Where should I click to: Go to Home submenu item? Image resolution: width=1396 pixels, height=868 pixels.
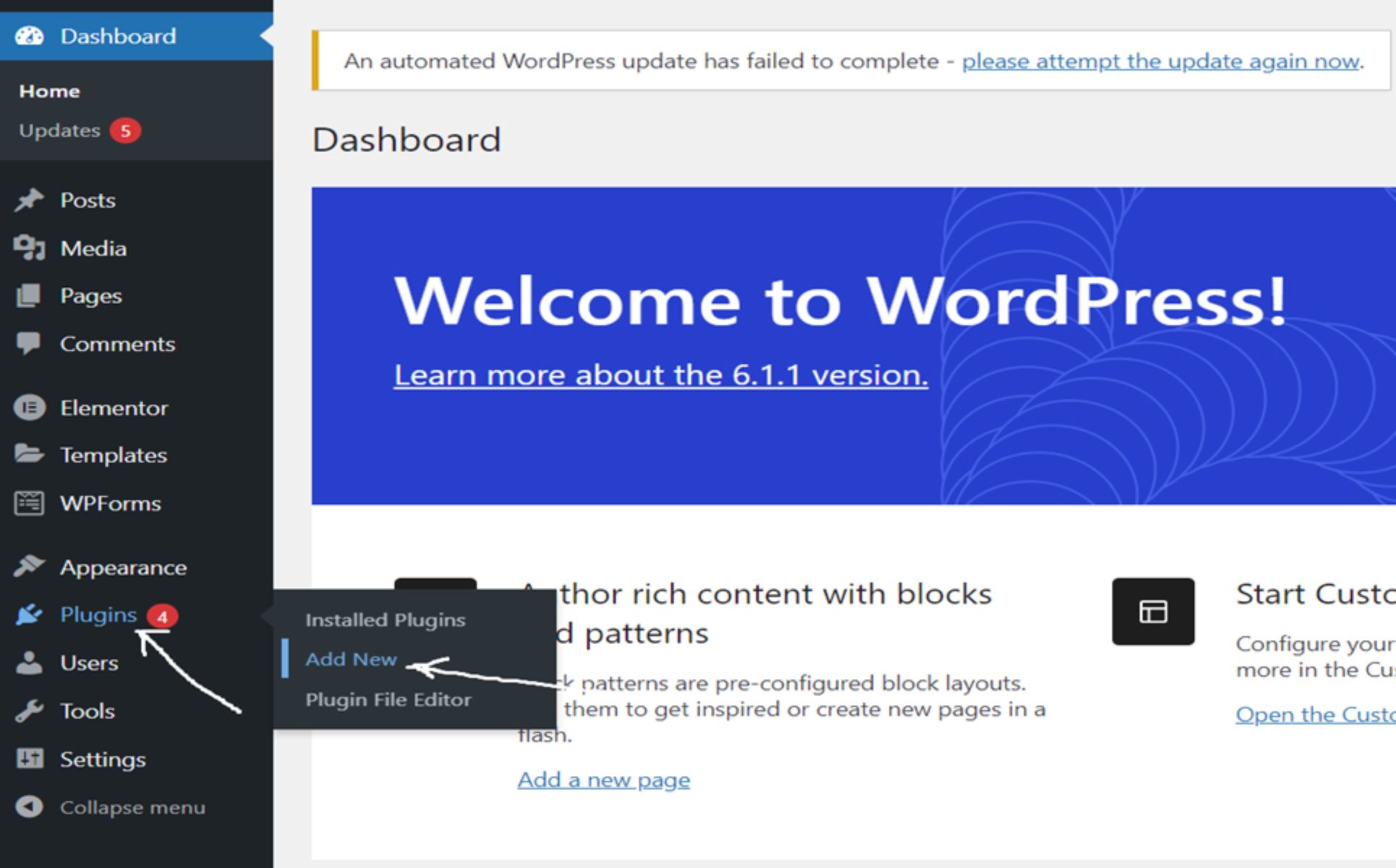(x=49, y=91)
